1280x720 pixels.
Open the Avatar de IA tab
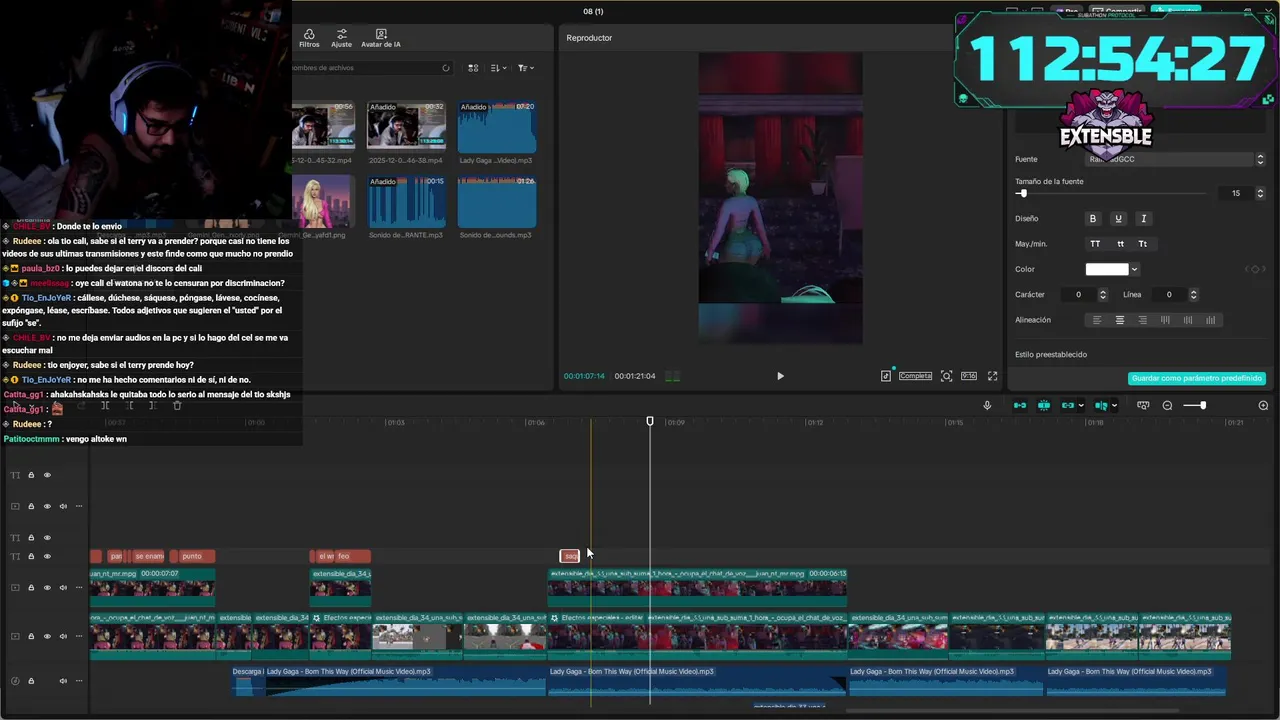point(381,38)
